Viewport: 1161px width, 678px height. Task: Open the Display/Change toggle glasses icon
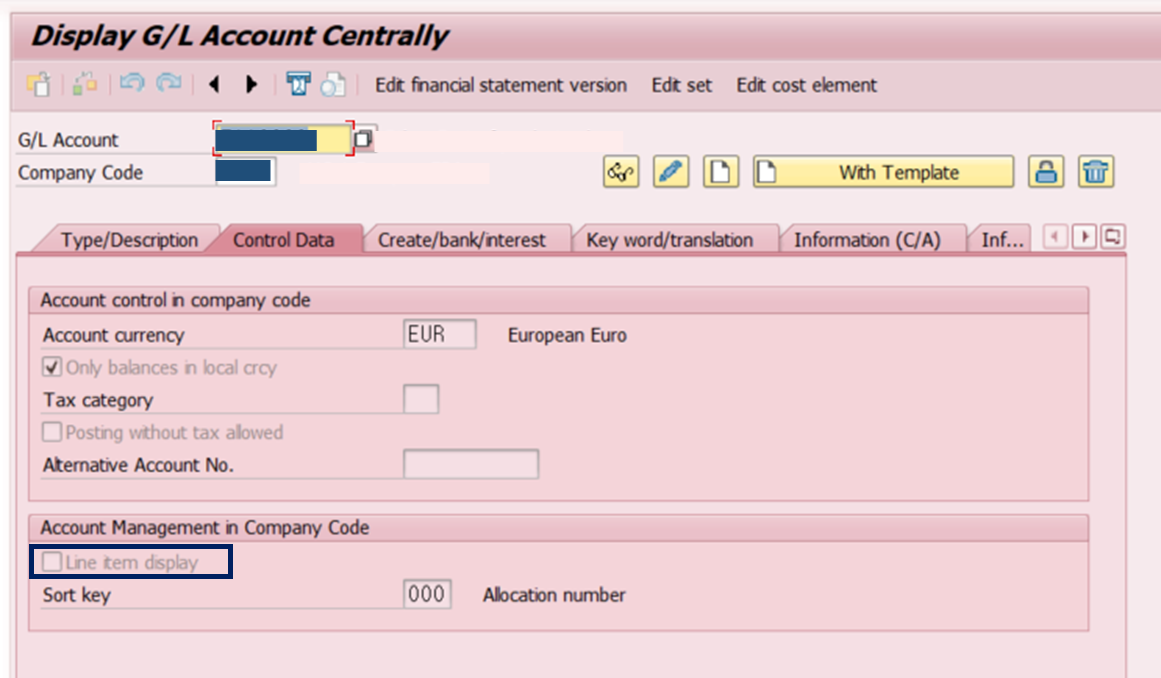pyautogui.click(x=620, y=171)
